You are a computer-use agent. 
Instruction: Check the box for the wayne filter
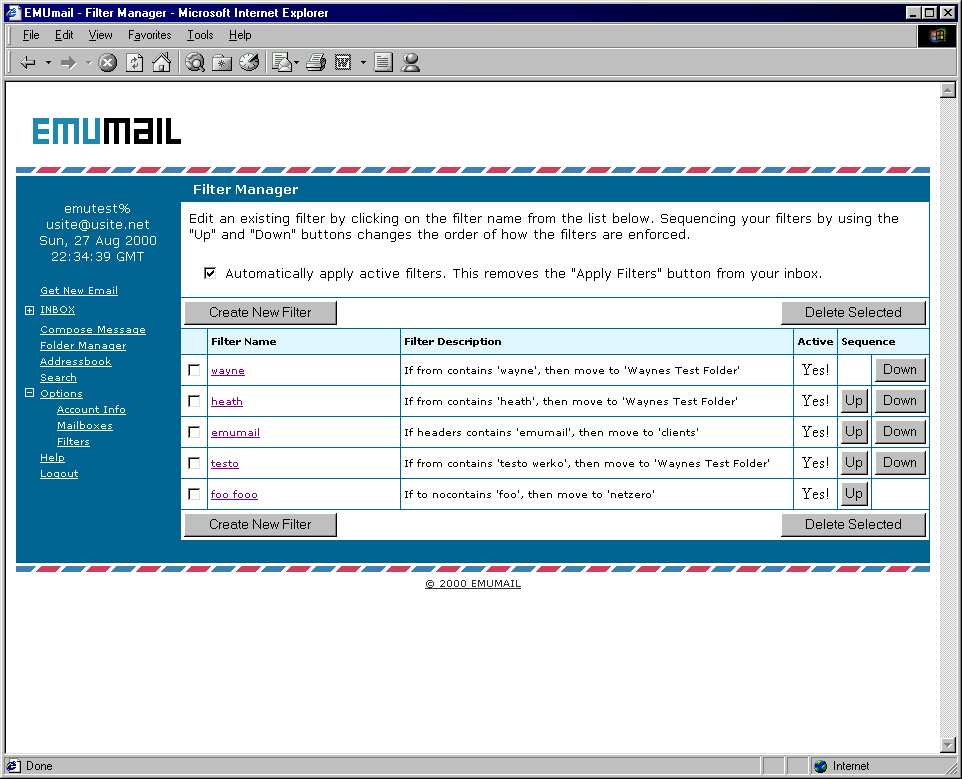click(194, 370)
